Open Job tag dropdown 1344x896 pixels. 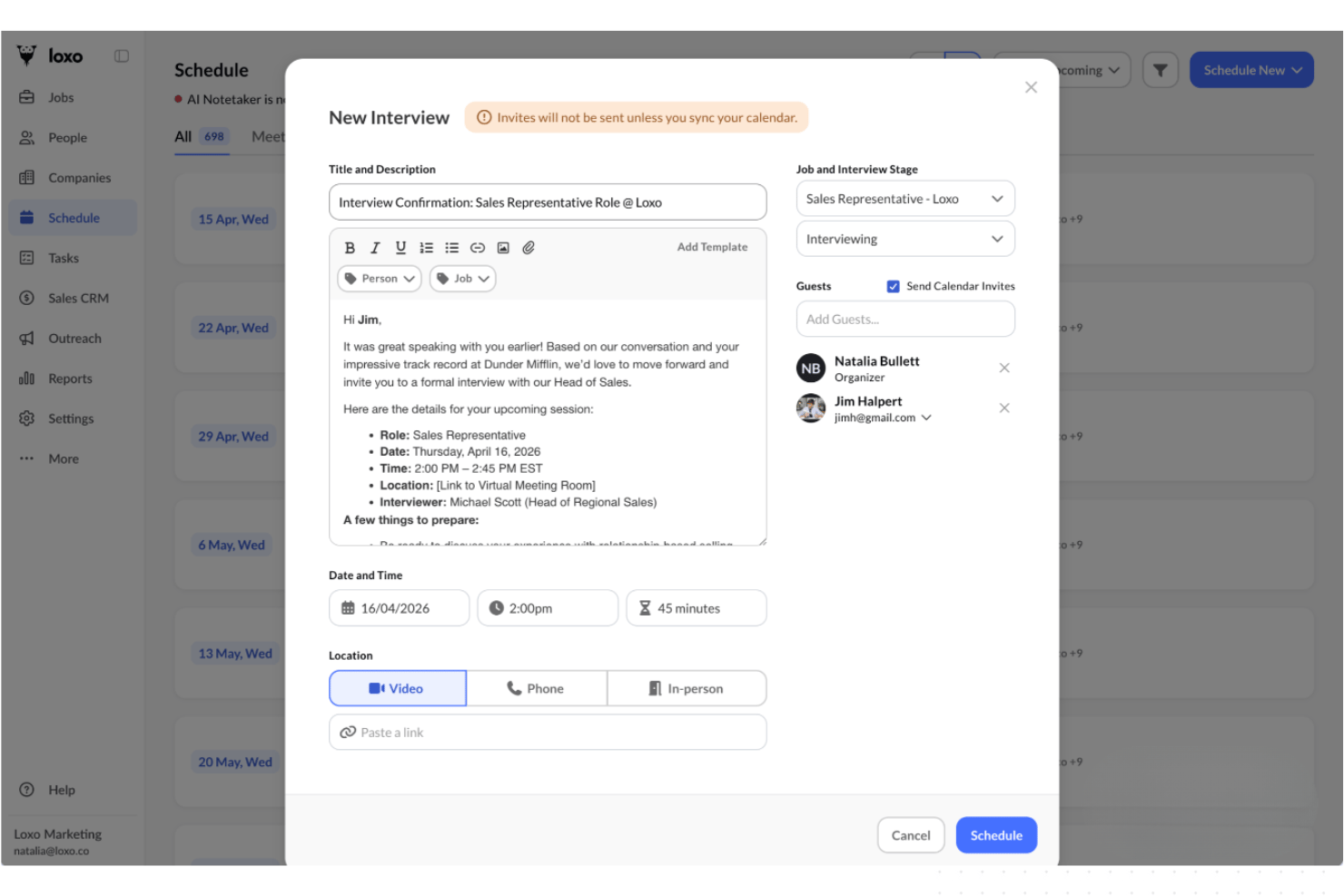463,279
